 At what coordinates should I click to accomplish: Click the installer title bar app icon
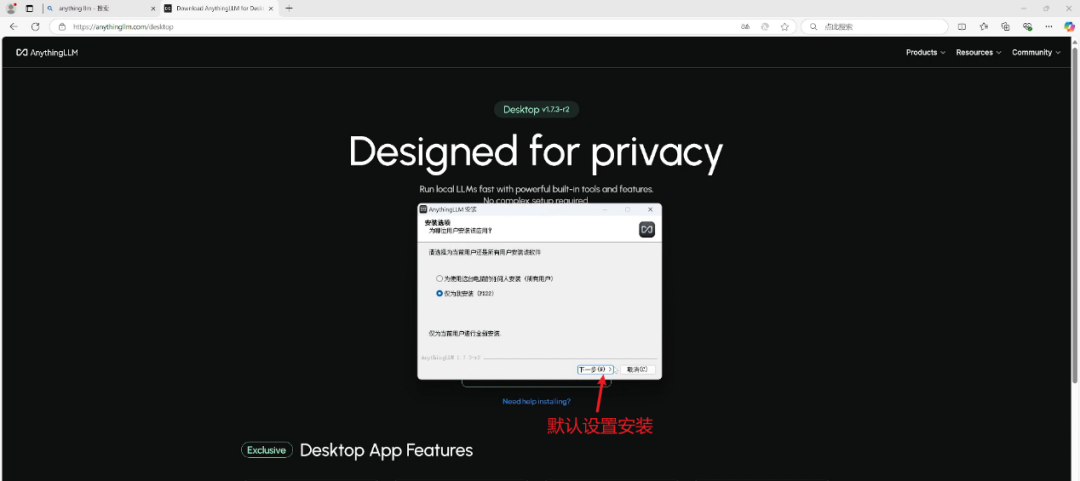pos(423,209)
